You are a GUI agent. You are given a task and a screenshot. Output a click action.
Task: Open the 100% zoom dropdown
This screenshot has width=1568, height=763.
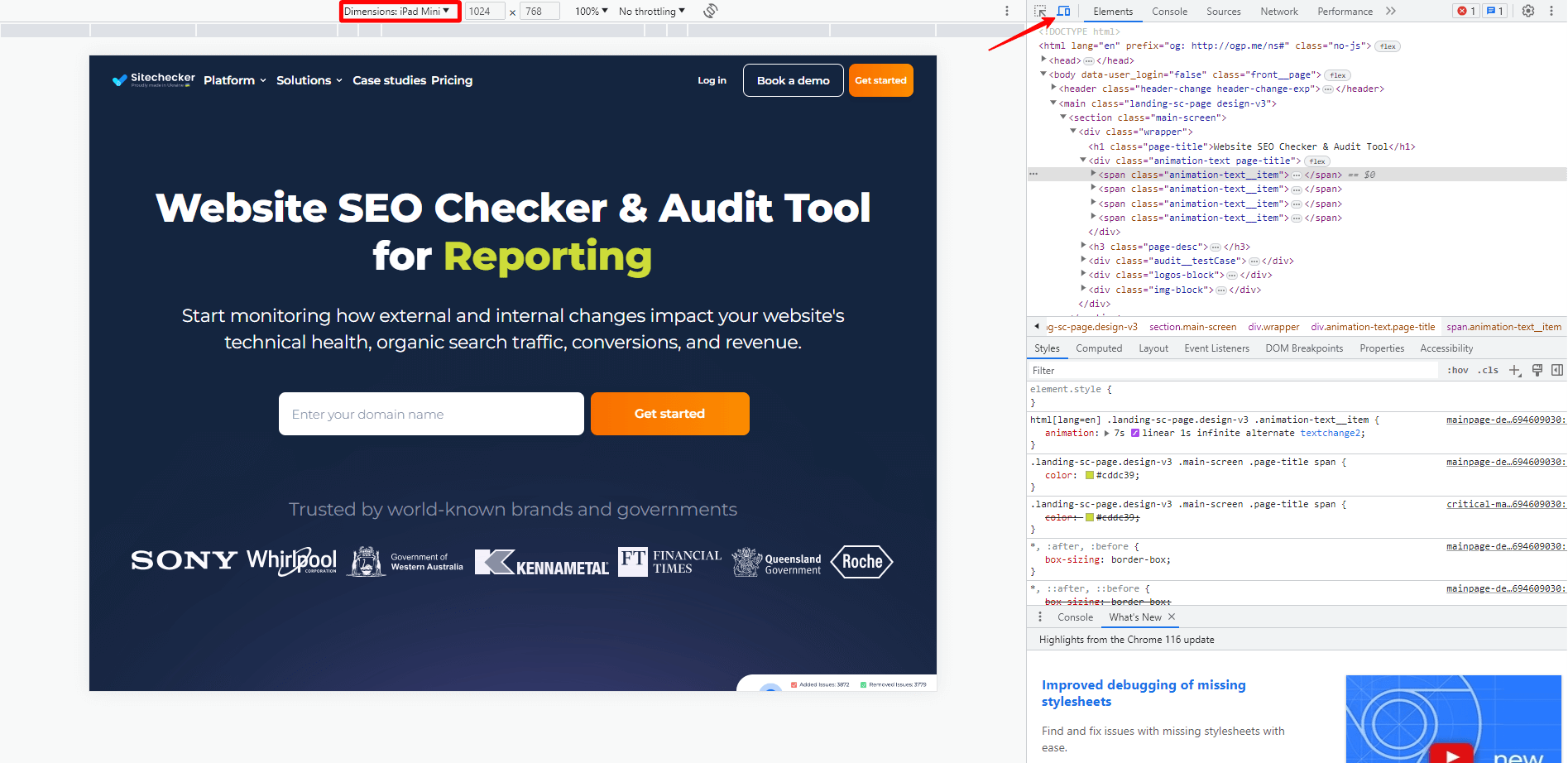tap(592, 11)
